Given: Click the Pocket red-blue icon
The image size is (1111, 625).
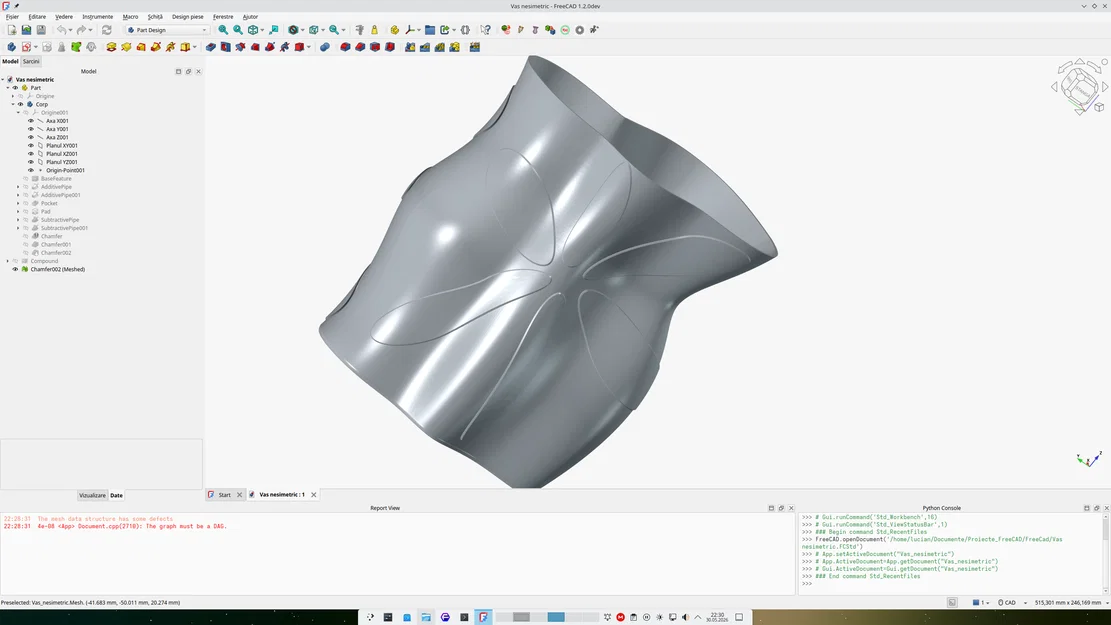Looking at the screenshot, I should tap(210, 47).
